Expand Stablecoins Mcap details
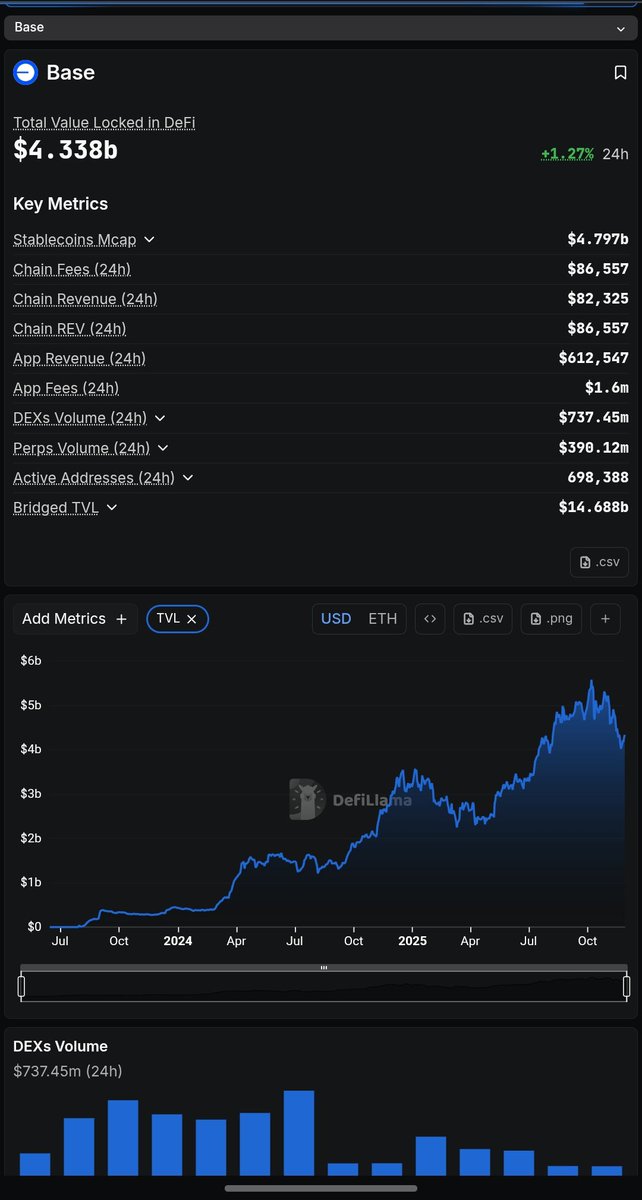The width and height of the screenshot is (642, 1200). [x=149, y=240]
